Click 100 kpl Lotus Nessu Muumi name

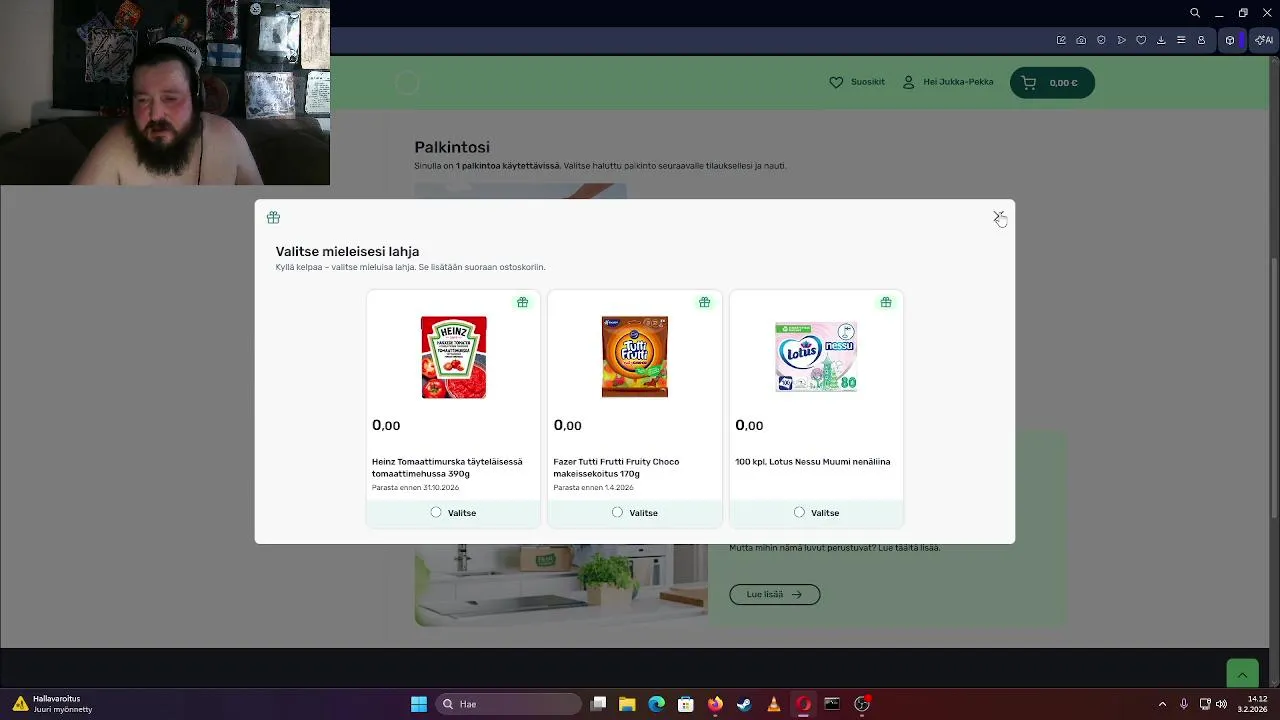[812, 462]
